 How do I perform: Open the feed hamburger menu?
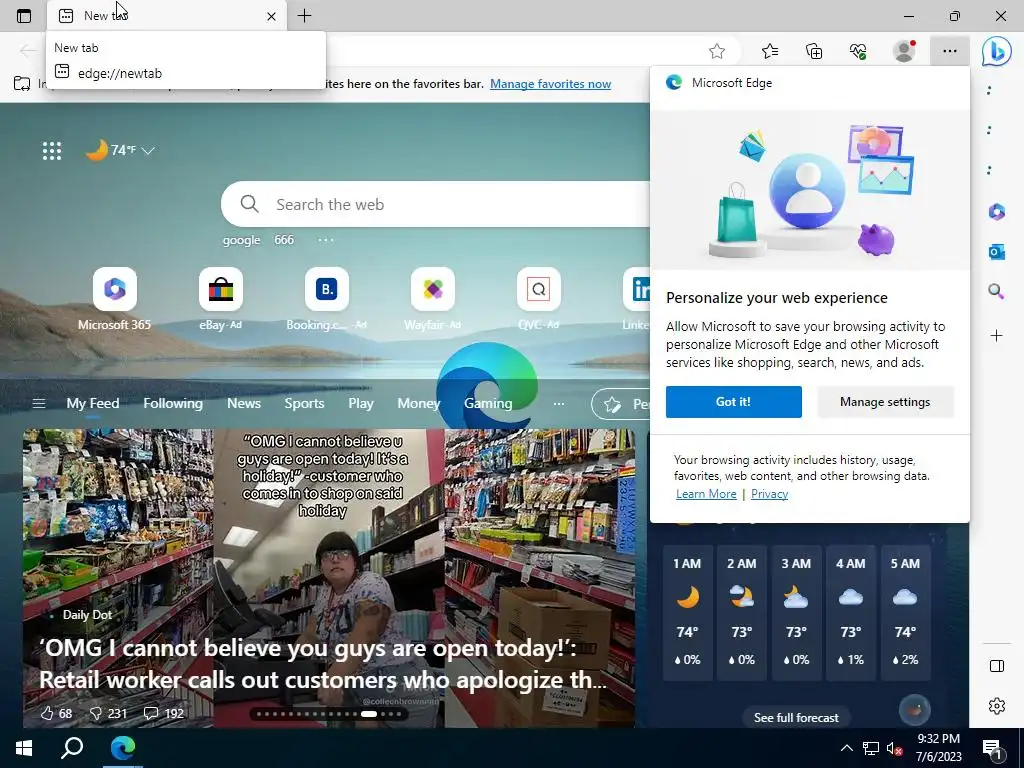tap(39, 403)
